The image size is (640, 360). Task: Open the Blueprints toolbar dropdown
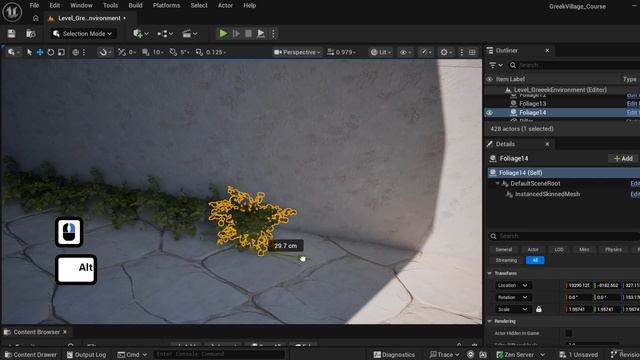coord(165,33)
